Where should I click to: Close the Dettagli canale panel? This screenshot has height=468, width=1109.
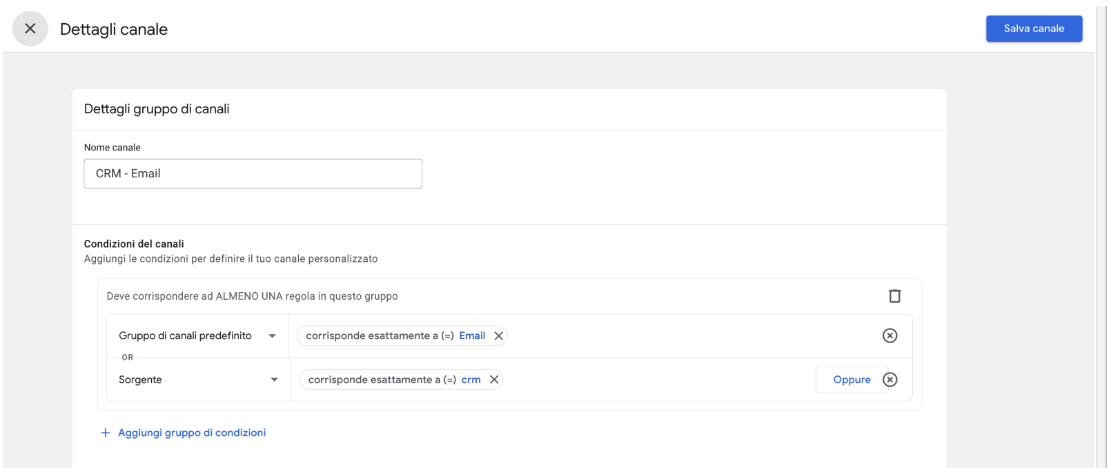coord(30,29)
